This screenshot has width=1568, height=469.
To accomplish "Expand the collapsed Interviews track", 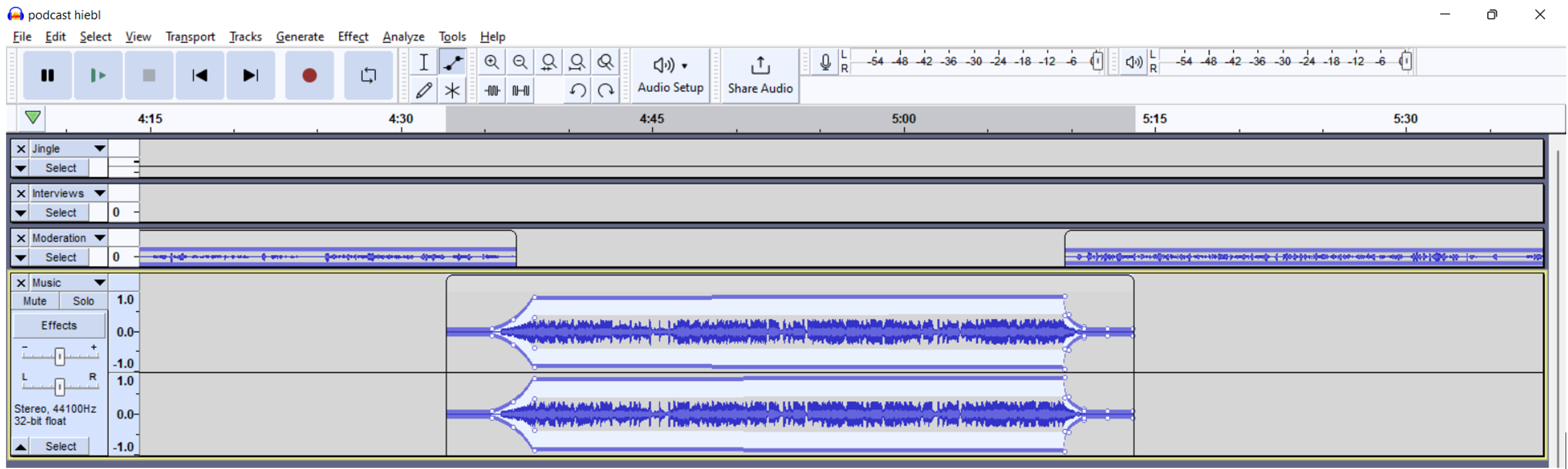I will [x=21, y=213].
